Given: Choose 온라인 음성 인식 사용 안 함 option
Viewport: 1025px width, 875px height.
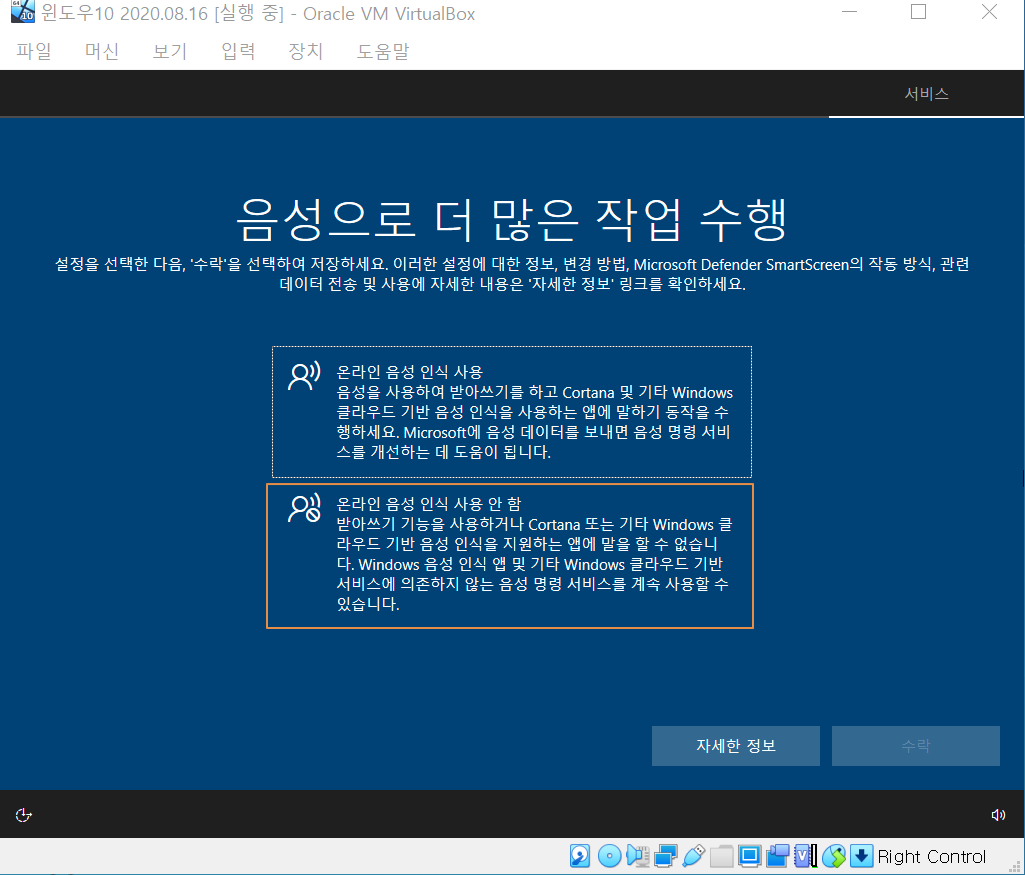Looking at the screenshot, I should (x=510, y=556).
